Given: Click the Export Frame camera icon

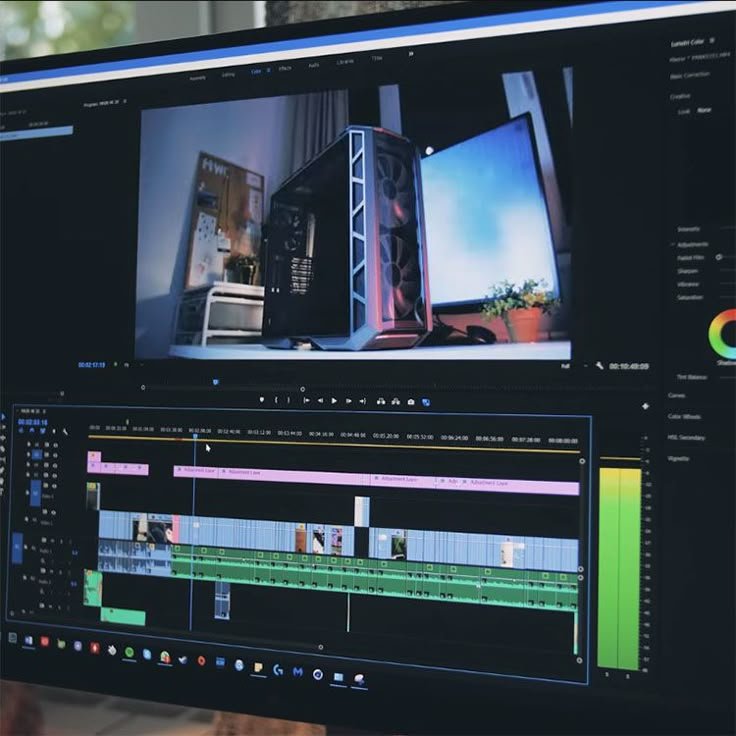Looking at the screenshot, I should point(410,401).
